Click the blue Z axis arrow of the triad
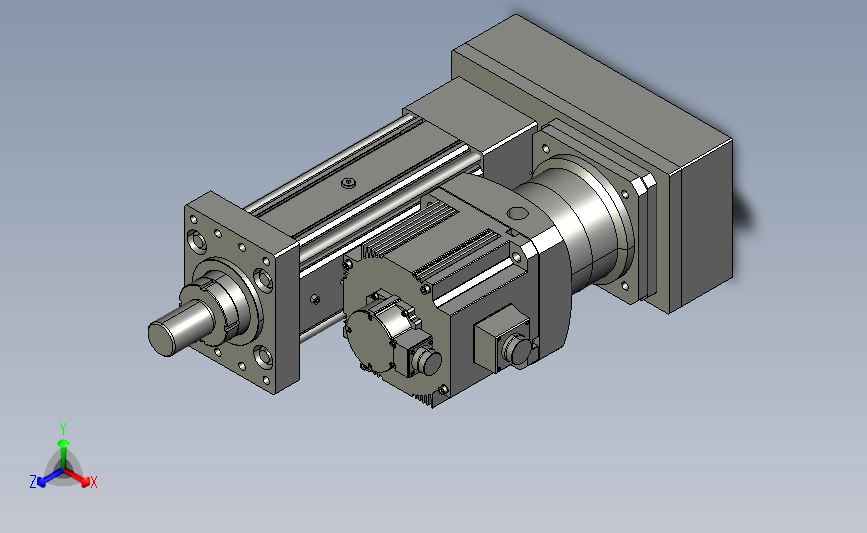The height and width of the screenshot is (533, 867). (49, 478)
